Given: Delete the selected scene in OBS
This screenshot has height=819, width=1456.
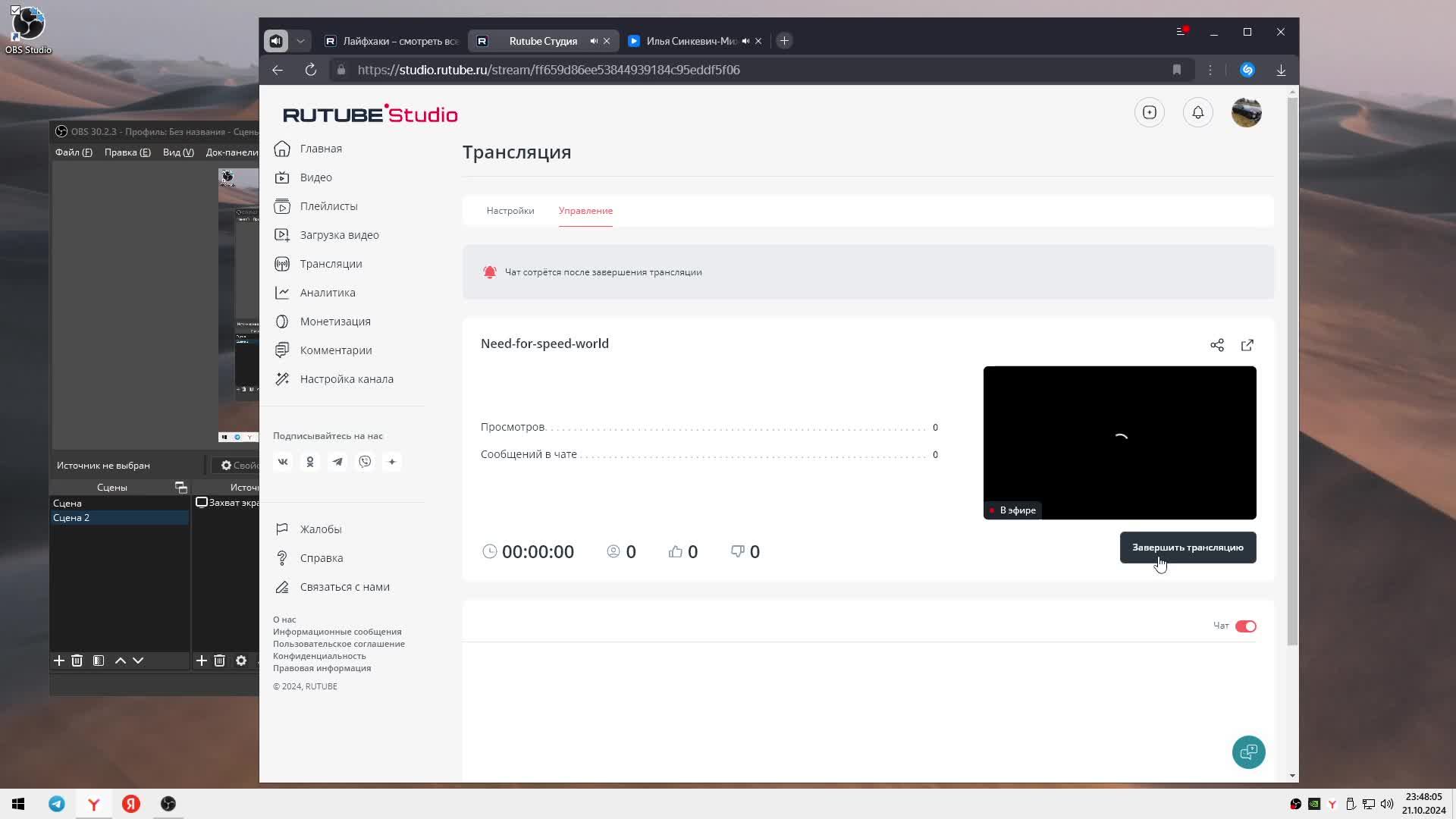Looking at the screenshot, I should (77, 661).
